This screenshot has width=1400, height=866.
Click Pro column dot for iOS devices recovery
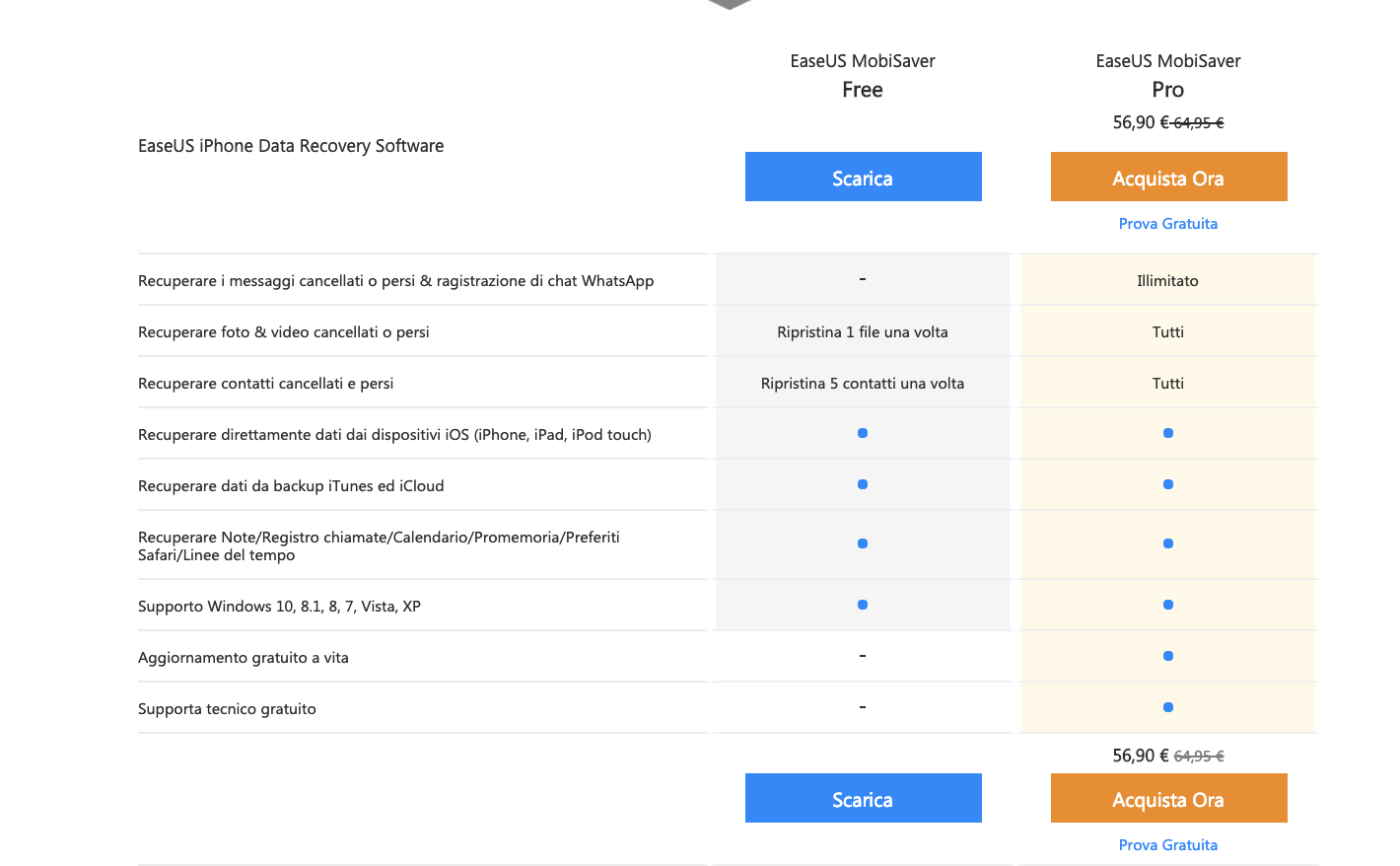[1168, 433]
